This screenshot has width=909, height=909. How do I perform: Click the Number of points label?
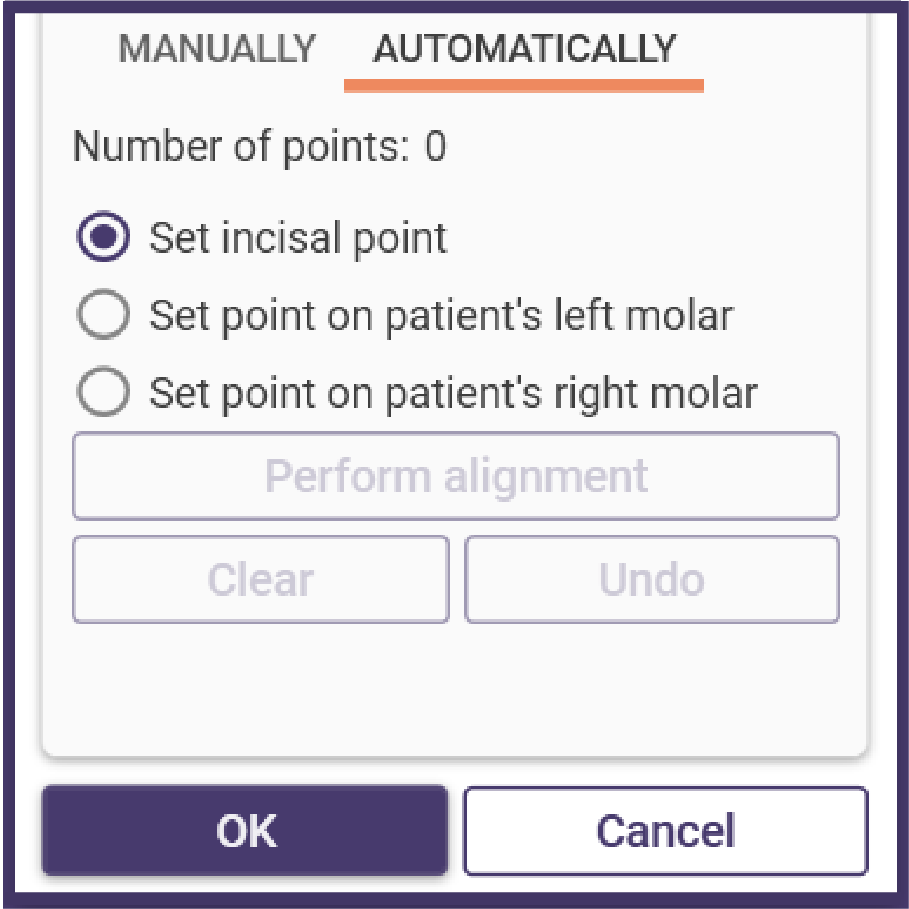click(x=259, y=147)
